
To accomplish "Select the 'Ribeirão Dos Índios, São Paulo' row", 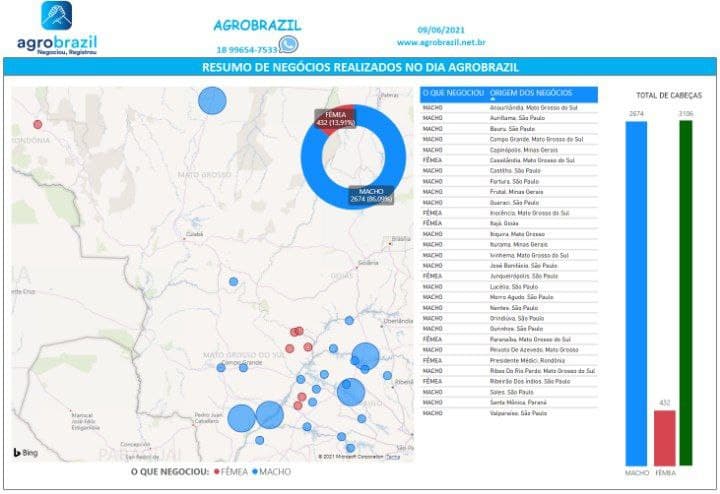I will tap(509, 382).
